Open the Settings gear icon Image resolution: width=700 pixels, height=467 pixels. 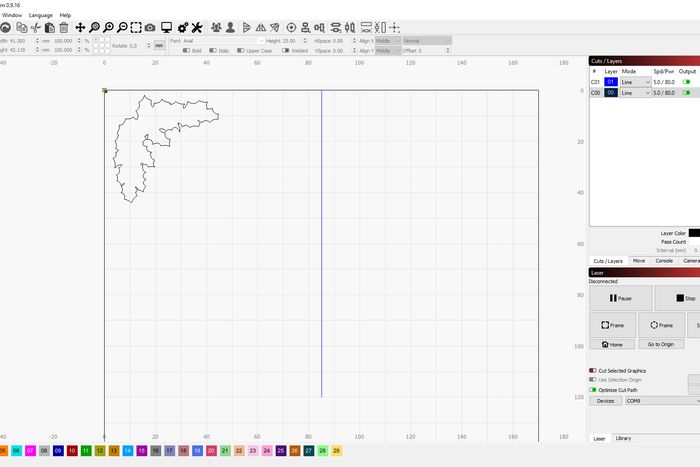[x=181, y=27]
